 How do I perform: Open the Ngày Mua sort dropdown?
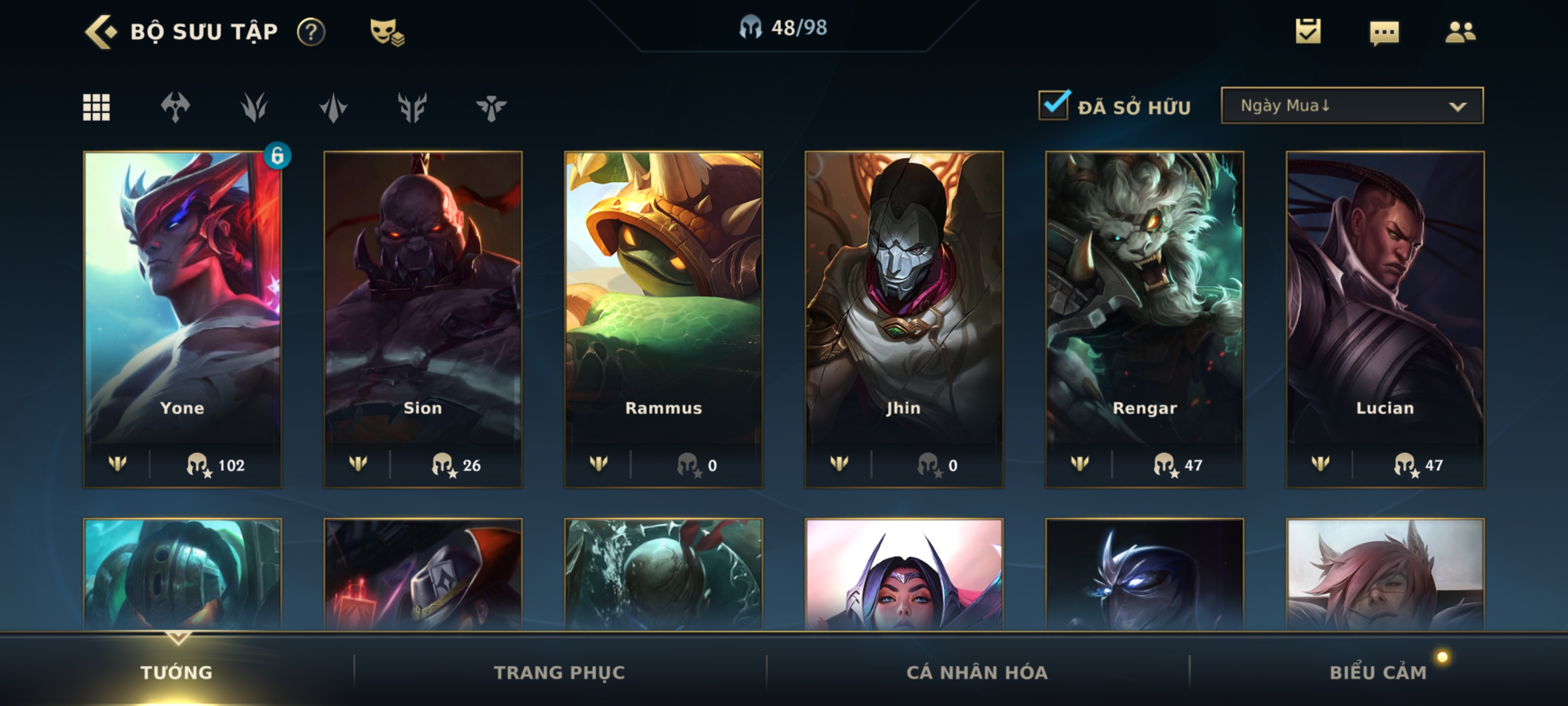1352,105
